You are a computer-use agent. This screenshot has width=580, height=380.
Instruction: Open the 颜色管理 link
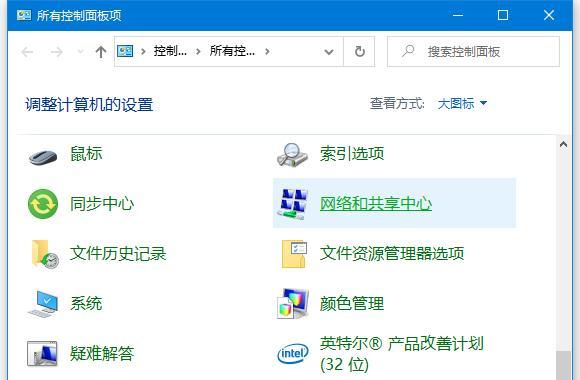(352, 303)
